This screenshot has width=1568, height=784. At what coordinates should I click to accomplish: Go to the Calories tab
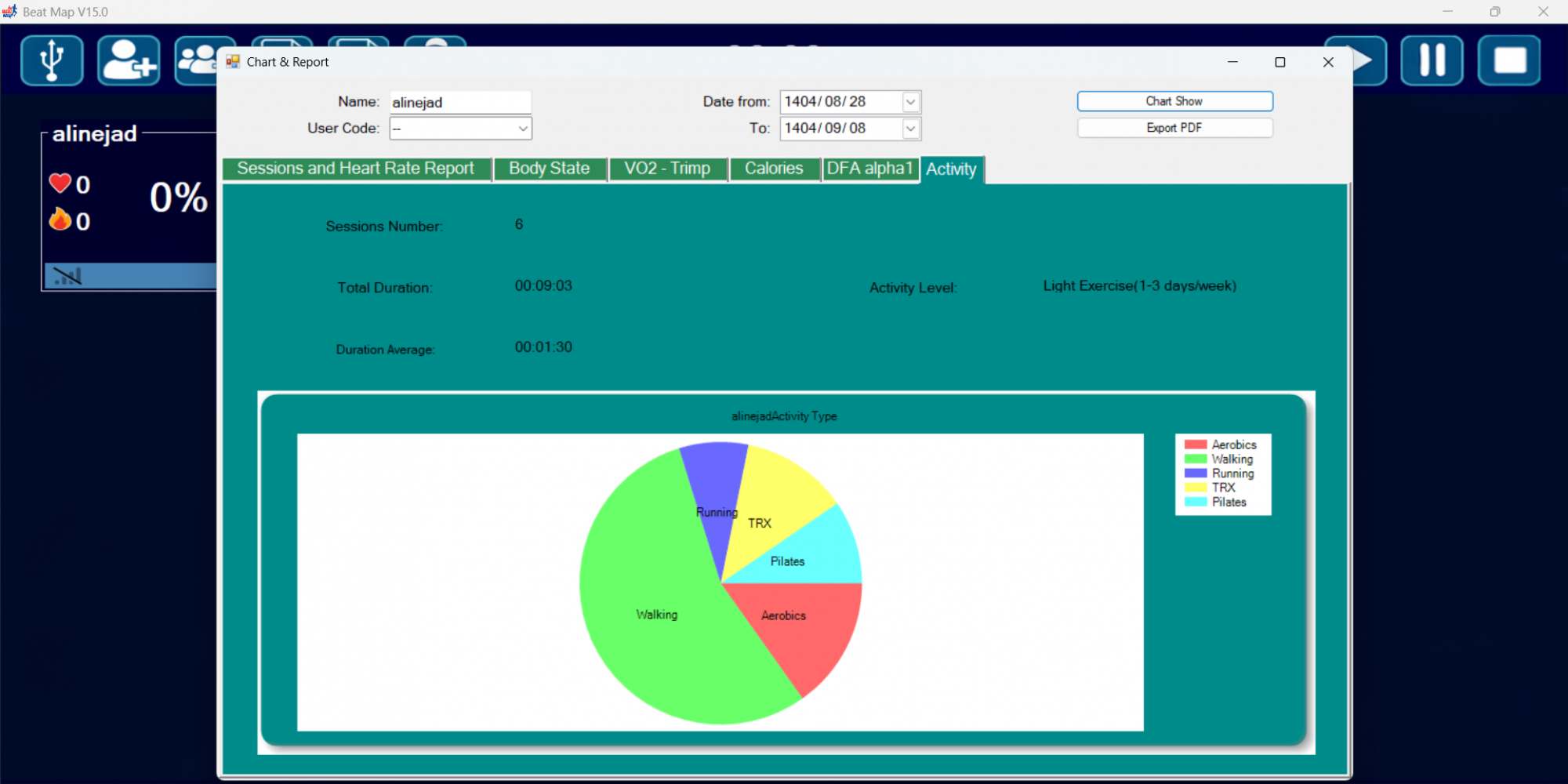pyautogui.click(x=774, y=169)
